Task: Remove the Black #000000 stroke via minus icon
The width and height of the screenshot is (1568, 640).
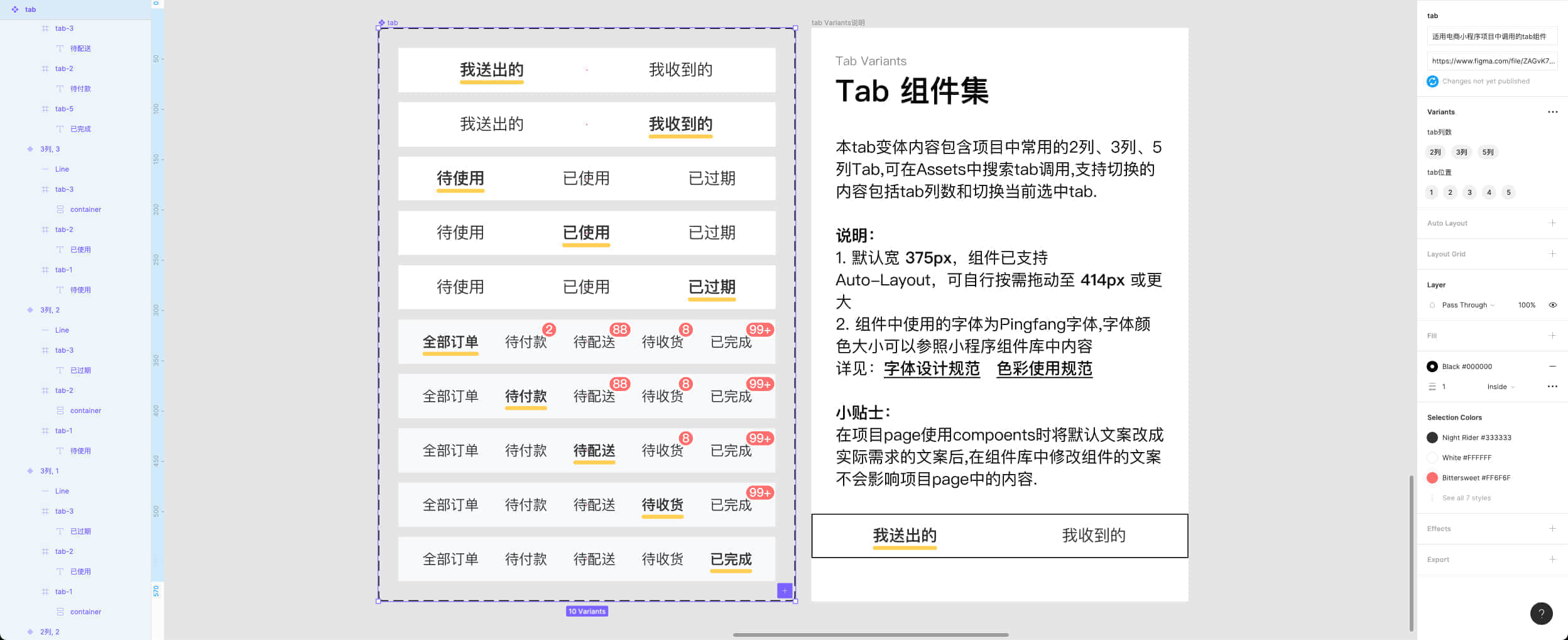Action: (x=1552, y=367)
